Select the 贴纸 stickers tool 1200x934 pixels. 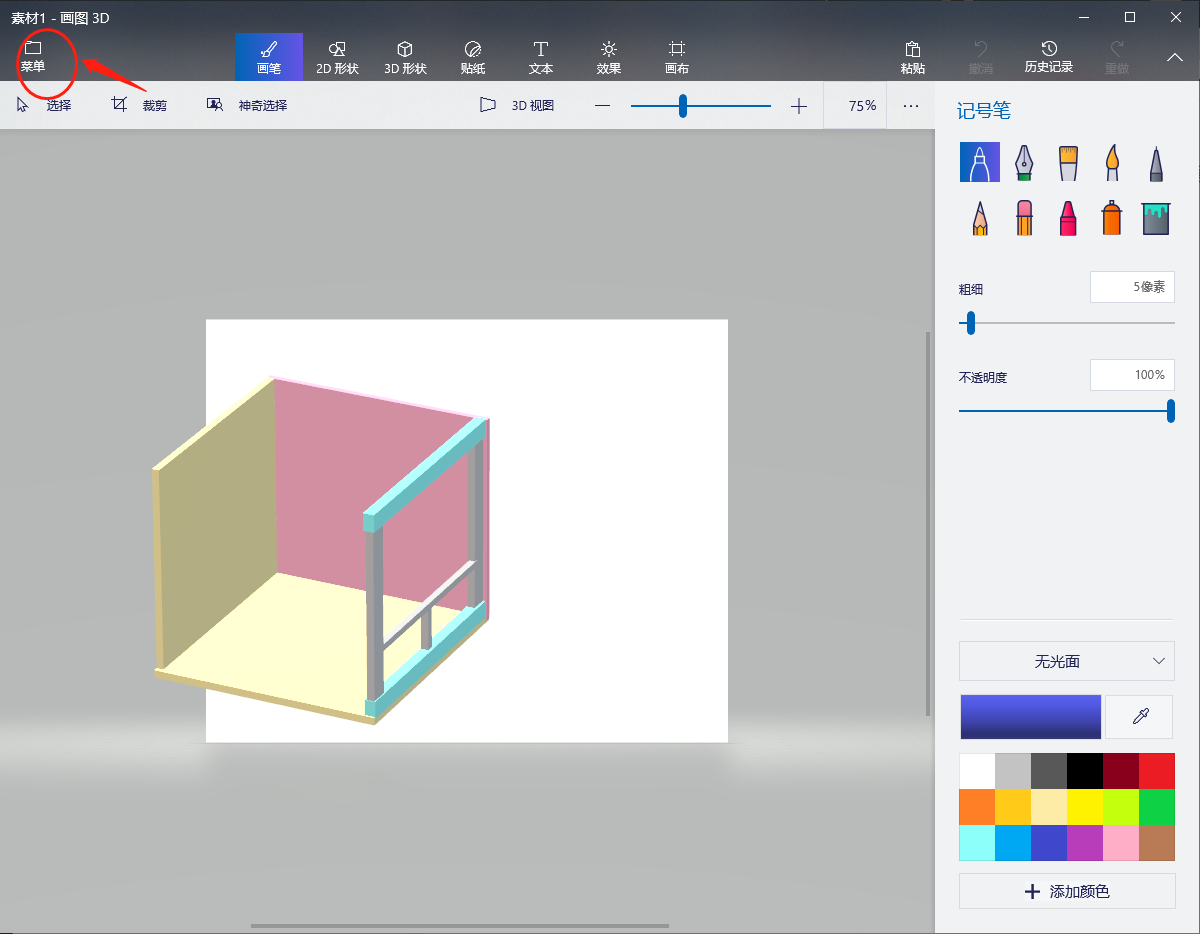pos(472,57)
